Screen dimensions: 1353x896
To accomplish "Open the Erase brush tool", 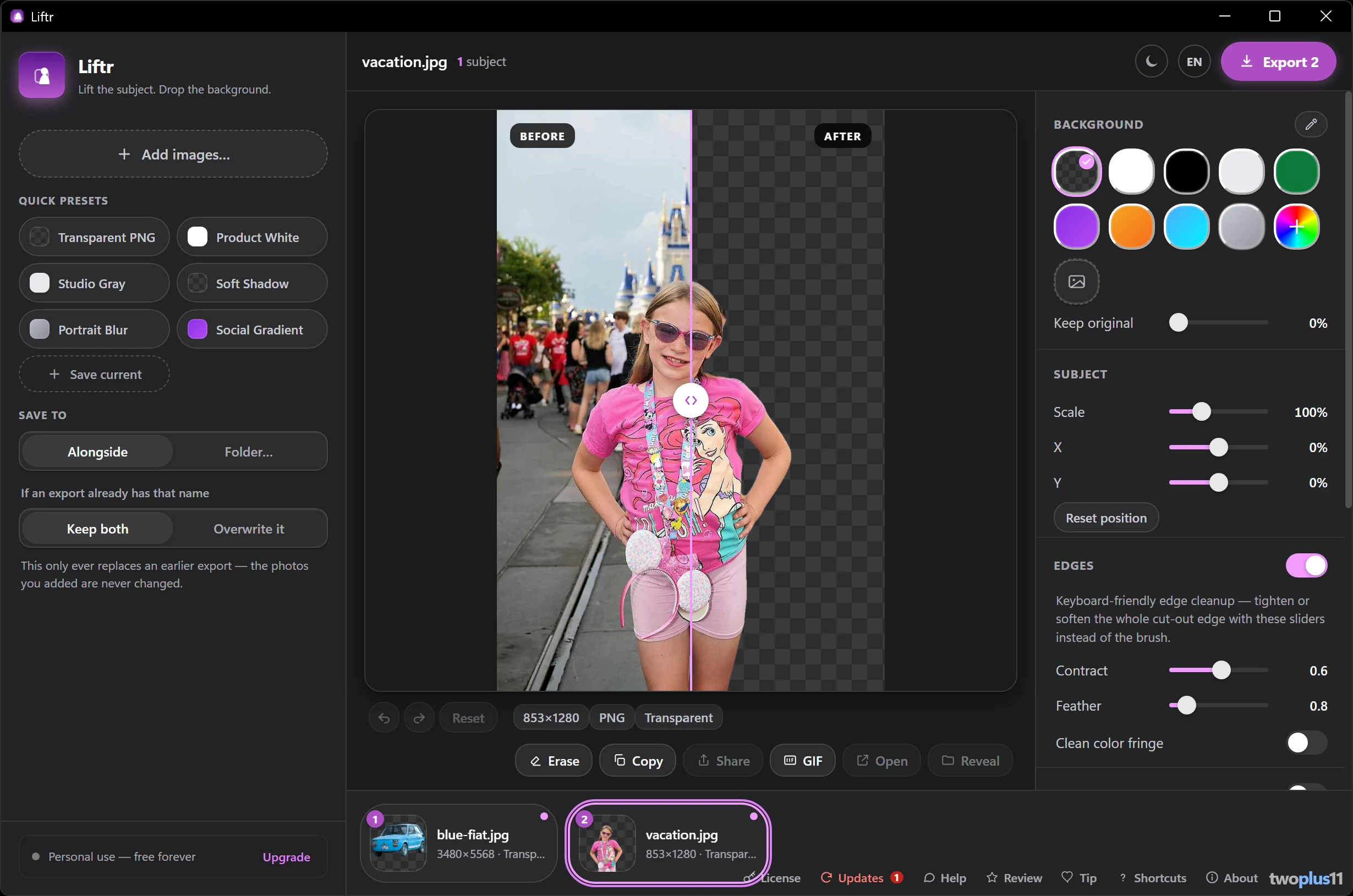I will pos(554,761).
